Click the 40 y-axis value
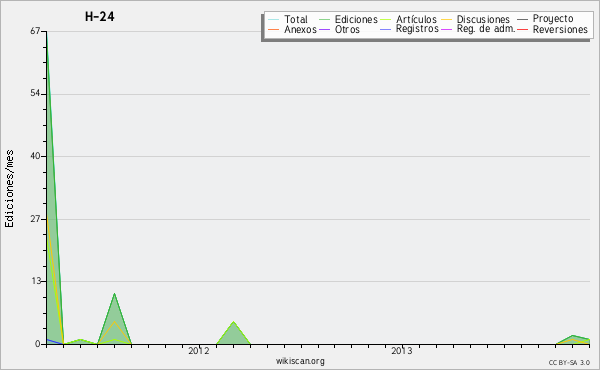The width and height of the screenshot is (600, 370). click(35, 156)
